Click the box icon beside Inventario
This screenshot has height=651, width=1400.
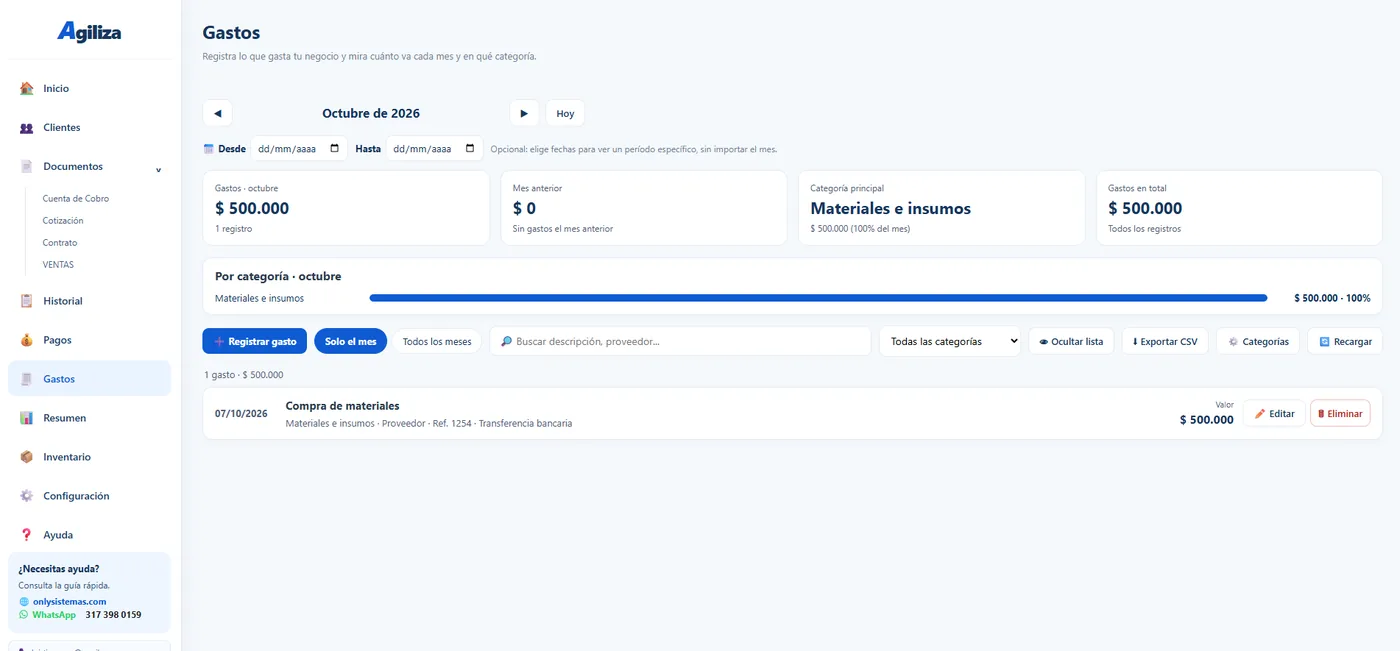[27, 457]
